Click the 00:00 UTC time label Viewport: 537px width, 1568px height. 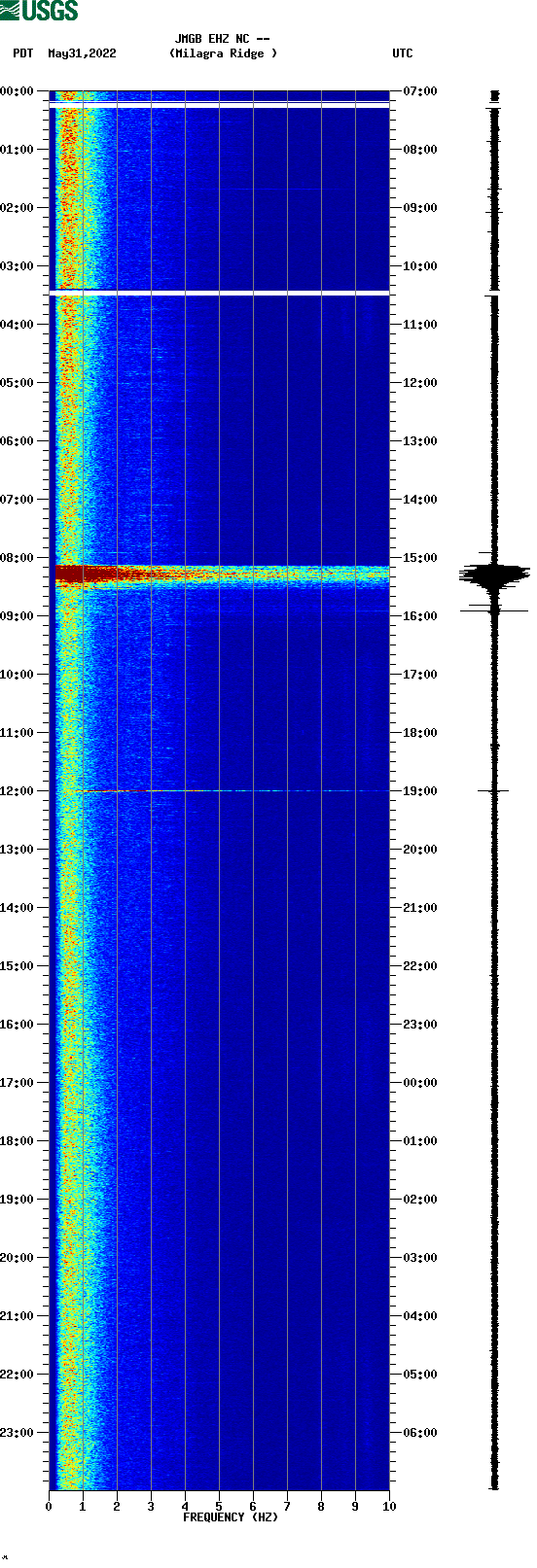click(420, 1083)
